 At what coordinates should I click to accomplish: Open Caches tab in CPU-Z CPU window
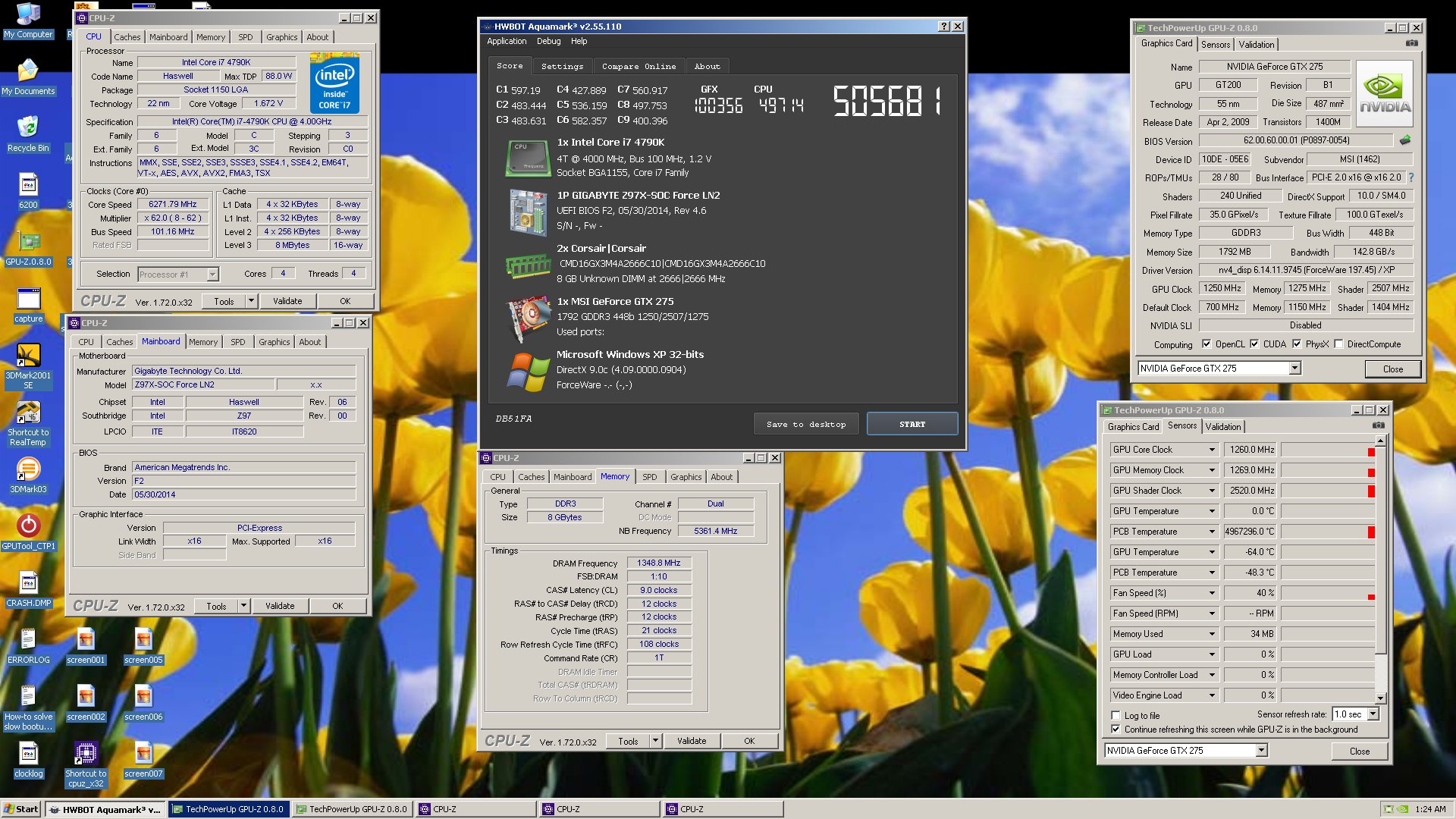(x=127, y=37)
